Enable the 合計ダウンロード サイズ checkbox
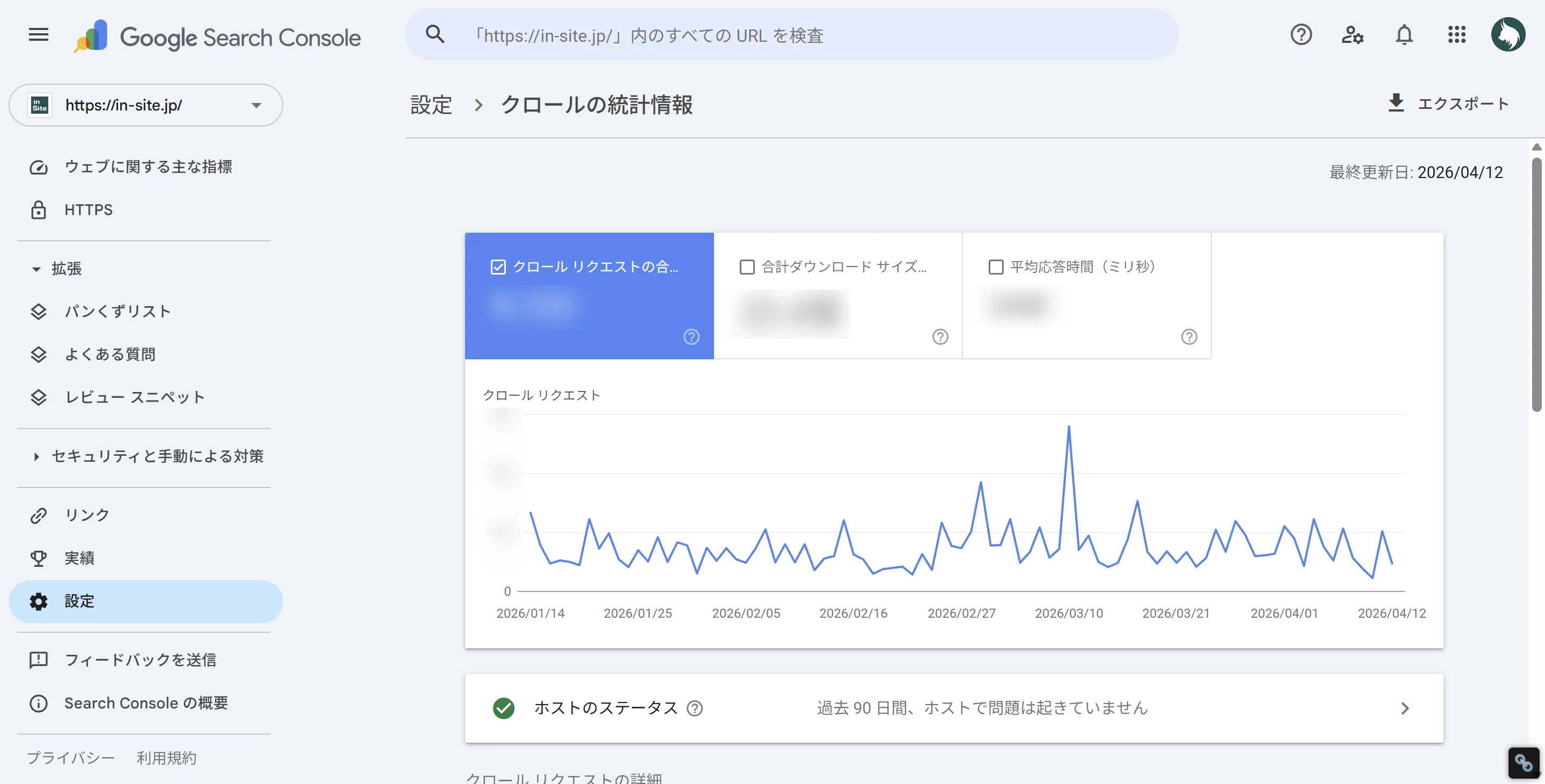Image resolution: width=1545 pixels, height=784 pixels. pos(747,266)
